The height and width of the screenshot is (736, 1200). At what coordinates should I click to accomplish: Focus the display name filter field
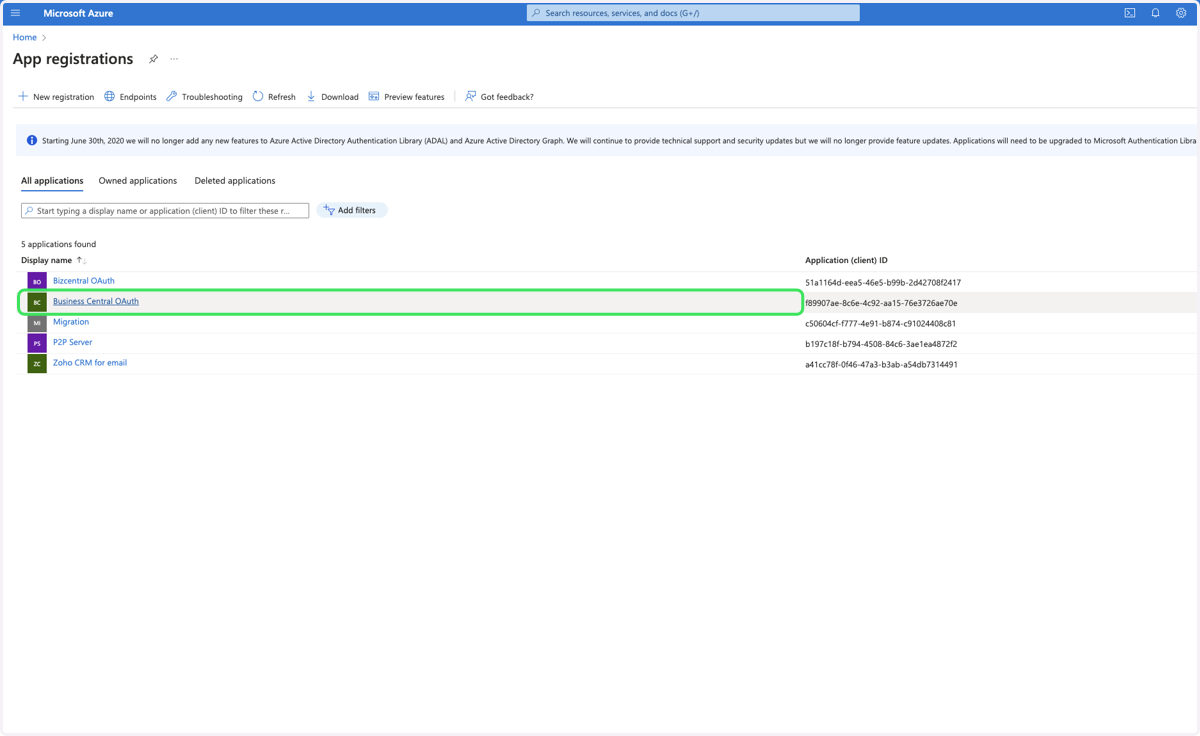click(165, 211)
